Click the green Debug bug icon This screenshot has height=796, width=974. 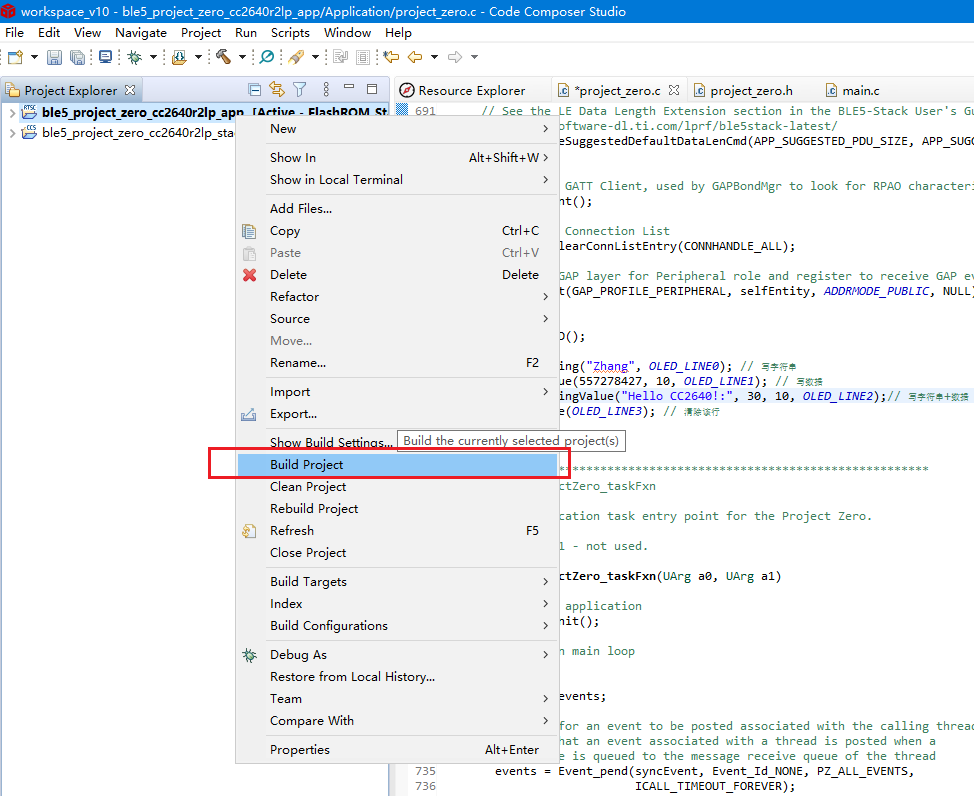coord(134,57)
